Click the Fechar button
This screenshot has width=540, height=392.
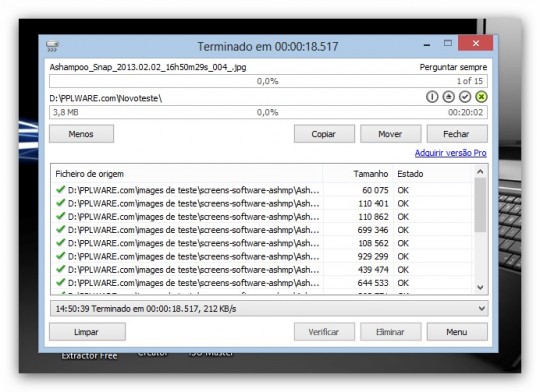click(x=457, y=134)
